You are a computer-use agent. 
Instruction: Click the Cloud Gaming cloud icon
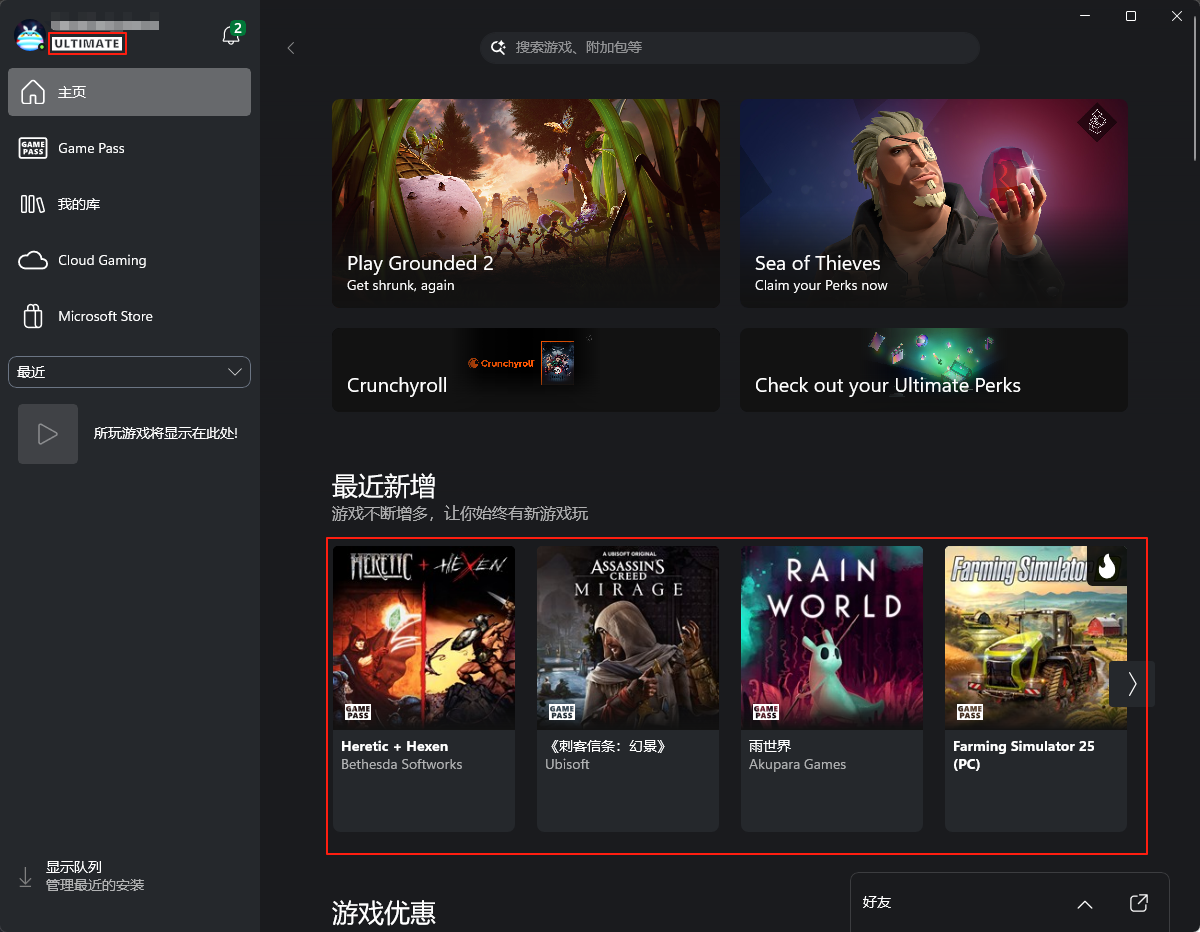point(33,260)
